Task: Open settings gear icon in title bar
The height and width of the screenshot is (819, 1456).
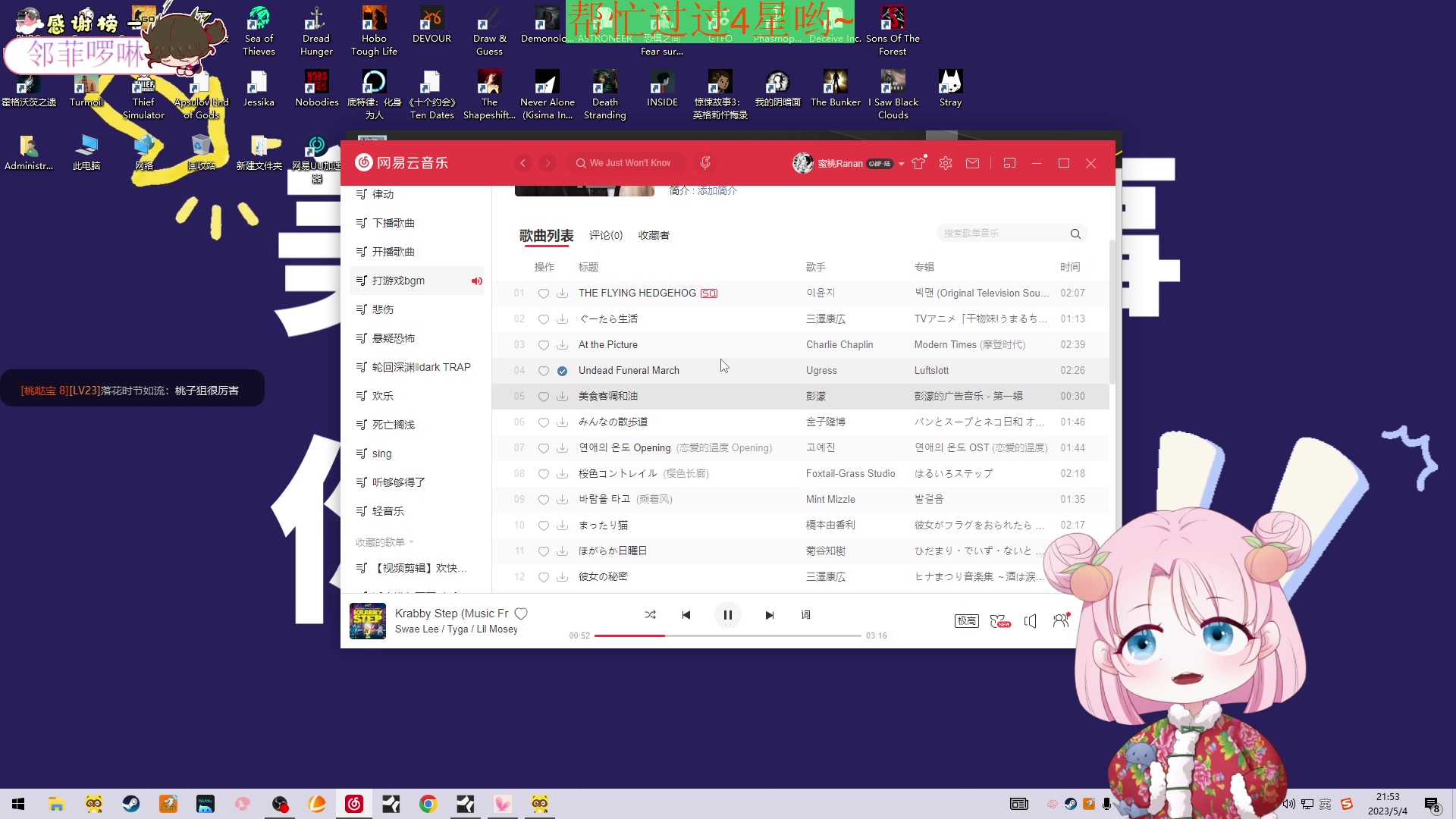Action: coord(946,163)
